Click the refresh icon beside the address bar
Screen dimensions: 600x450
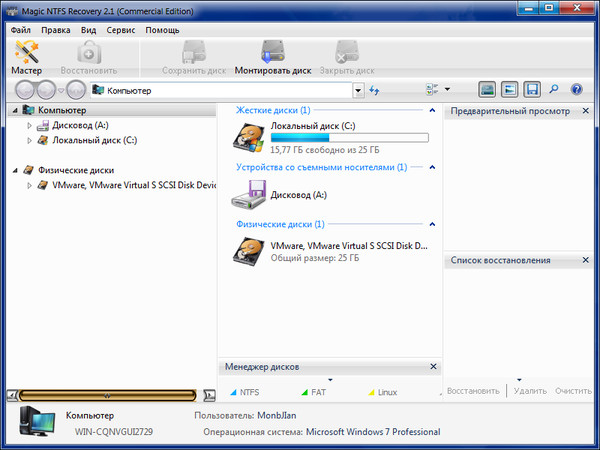375,90
